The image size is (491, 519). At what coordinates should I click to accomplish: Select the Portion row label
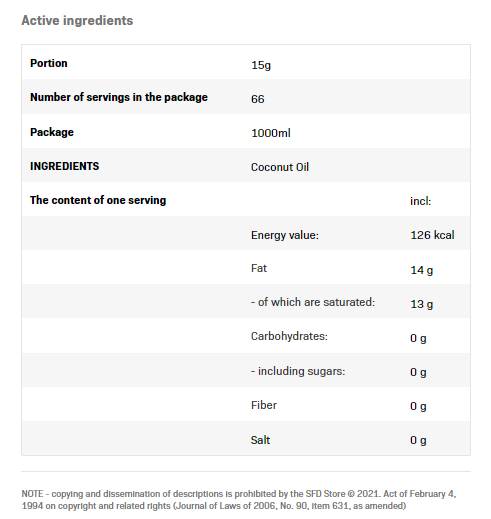pos(49,63)
